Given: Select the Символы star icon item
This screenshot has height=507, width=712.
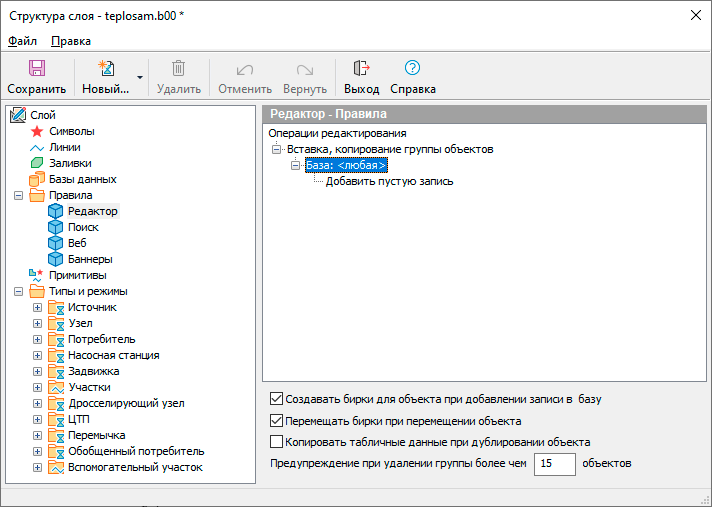Looking at the screenshot, I should click(38, 131).
